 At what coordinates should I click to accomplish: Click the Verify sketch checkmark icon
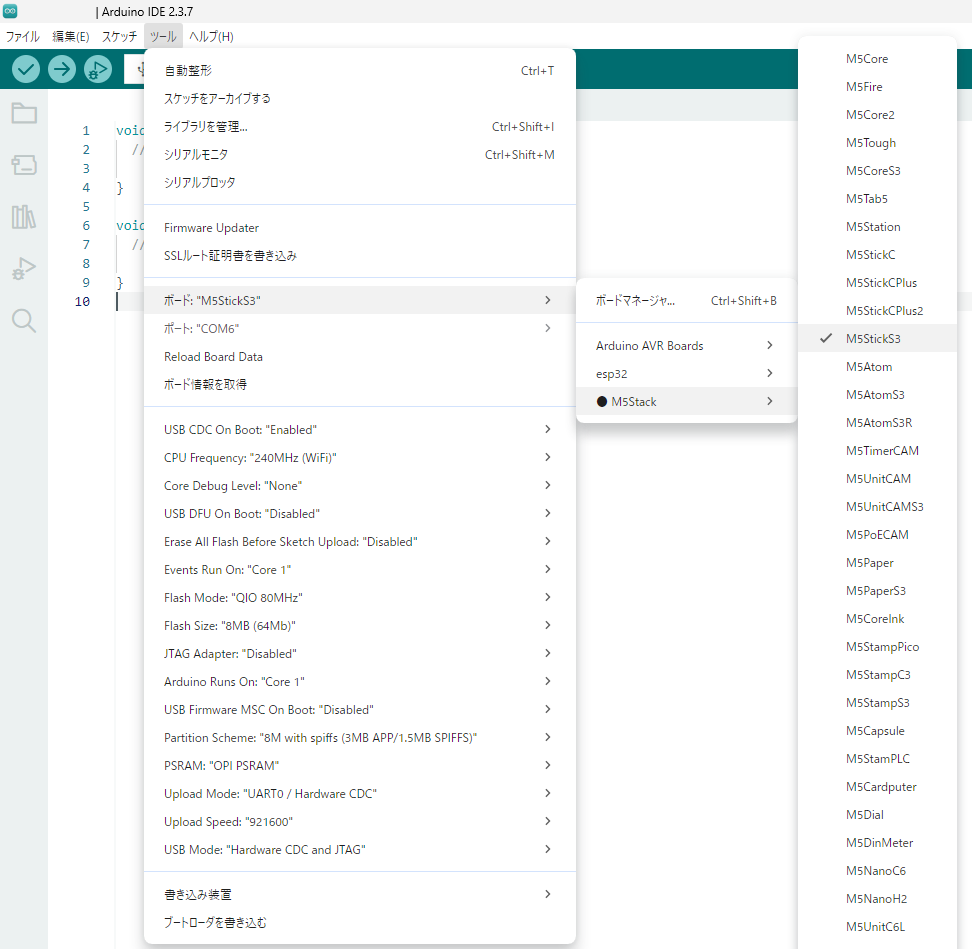click(x=26, y=69)
